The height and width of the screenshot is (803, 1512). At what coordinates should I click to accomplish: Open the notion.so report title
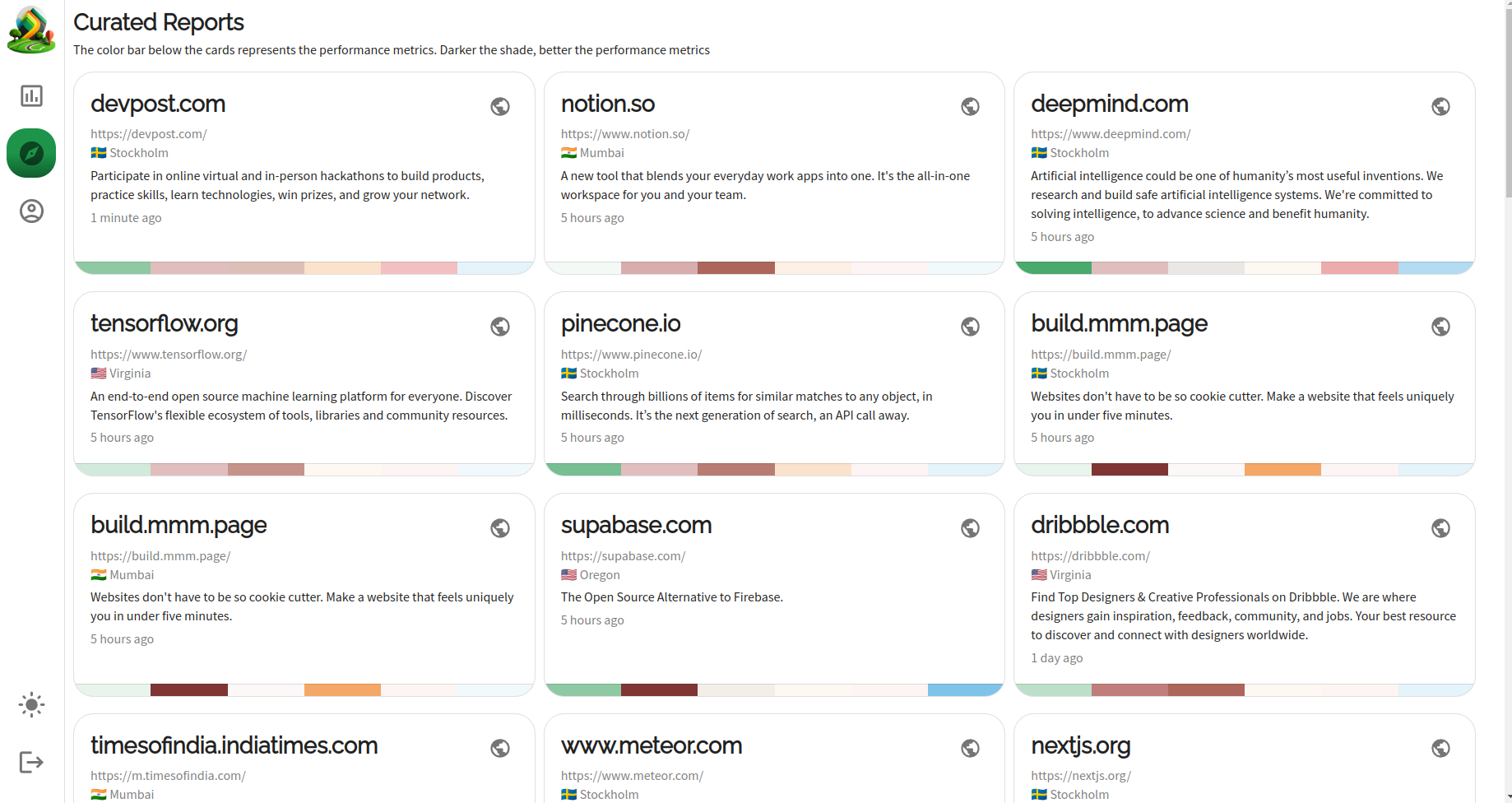[x=608, y=104]
